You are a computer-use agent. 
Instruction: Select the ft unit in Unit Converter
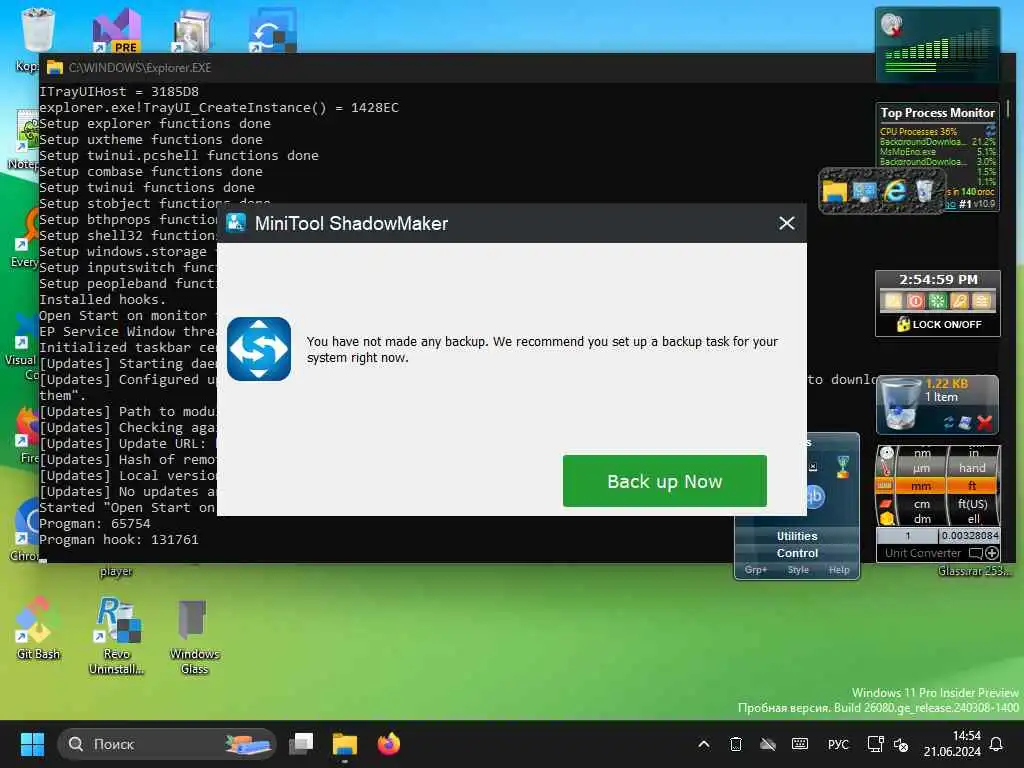(972, 486)
